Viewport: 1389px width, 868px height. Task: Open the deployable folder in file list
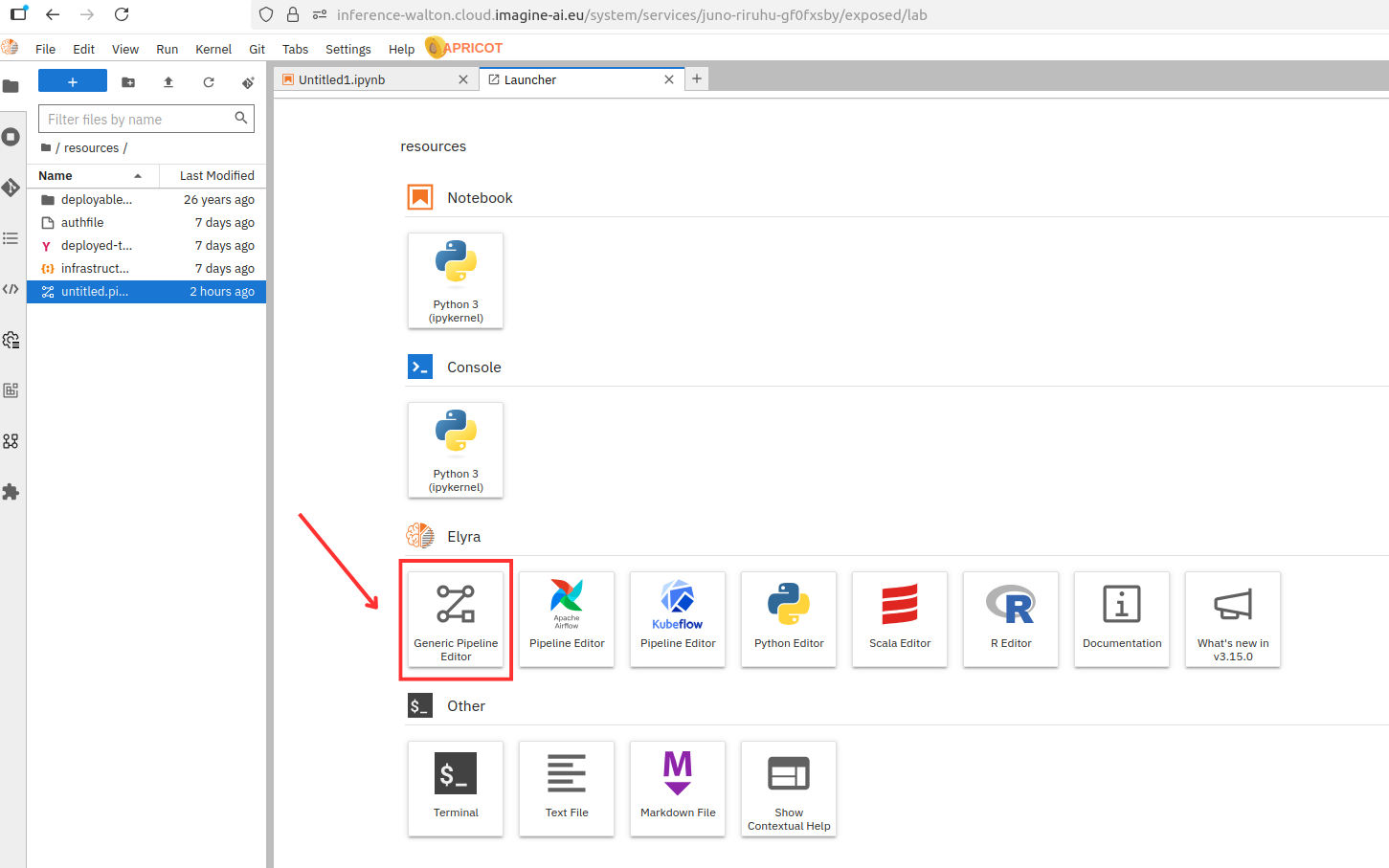(96, 200)
